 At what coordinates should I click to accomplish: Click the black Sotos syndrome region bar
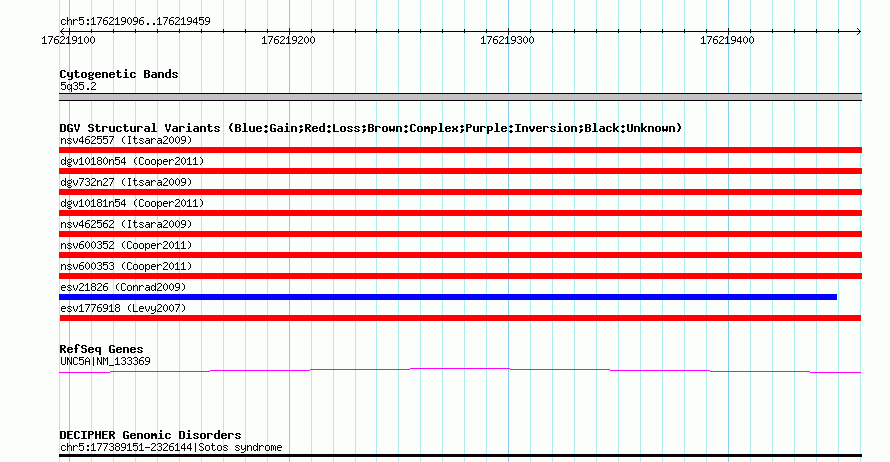(460, 455)
